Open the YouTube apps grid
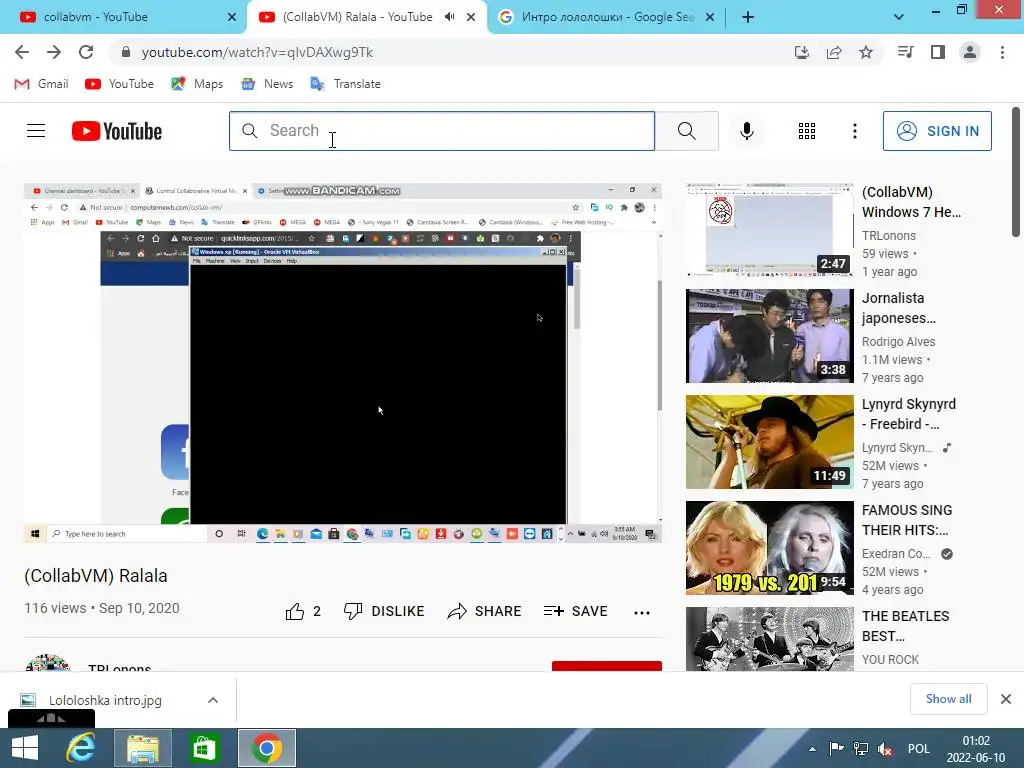Viewport: 1024px width, 768px height. coord(807,131)
